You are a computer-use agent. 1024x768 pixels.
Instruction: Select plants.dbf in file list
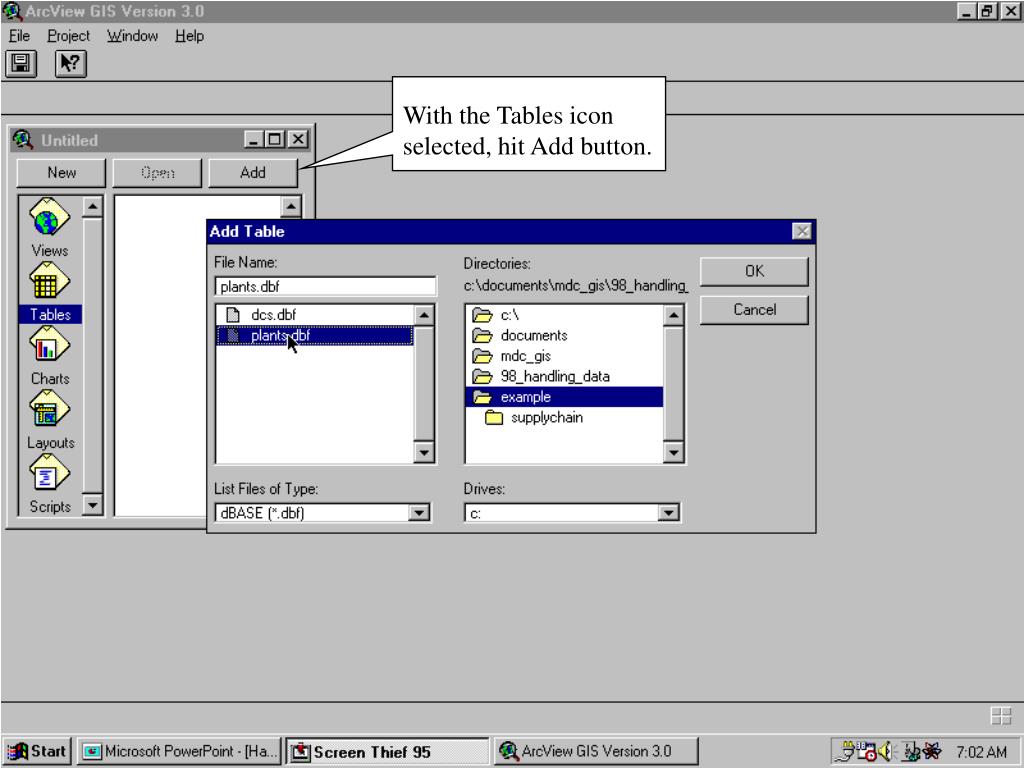click(x=314, y=336)
